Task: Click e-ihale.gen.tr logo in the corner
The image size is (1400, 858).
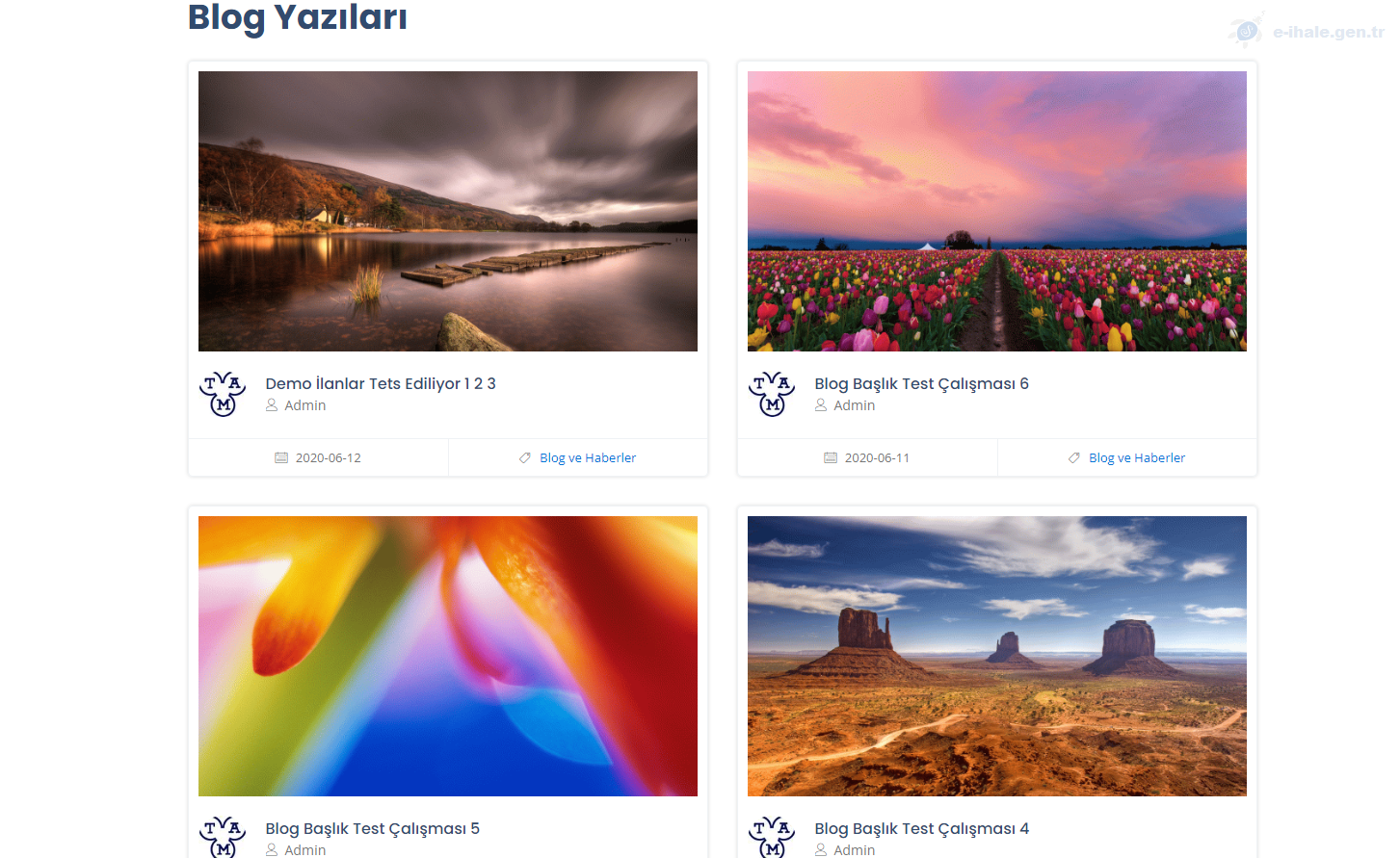Action: click(x=1307, y=31)
